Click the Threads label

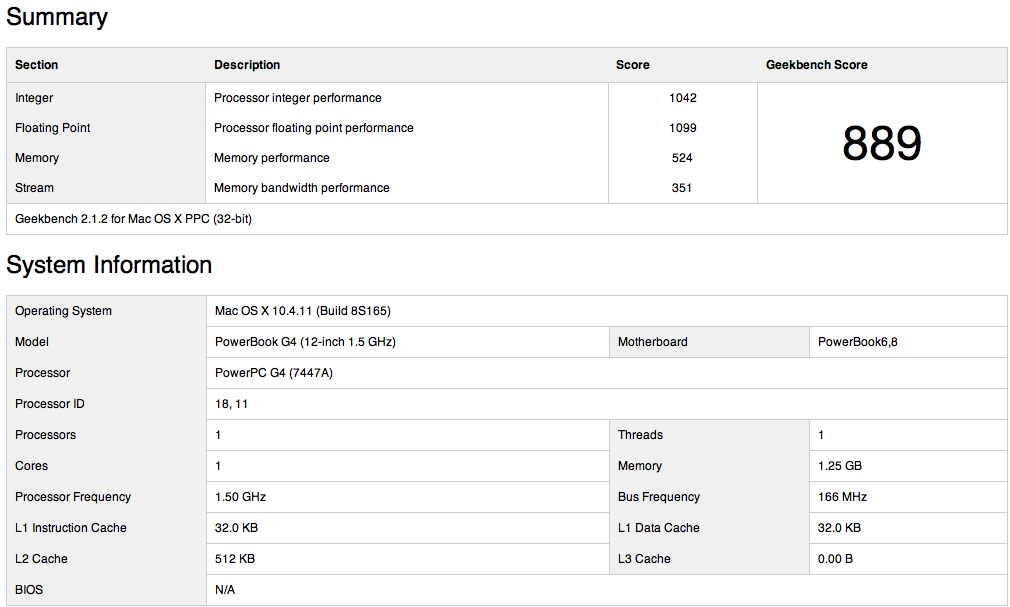tap(640, 435)
